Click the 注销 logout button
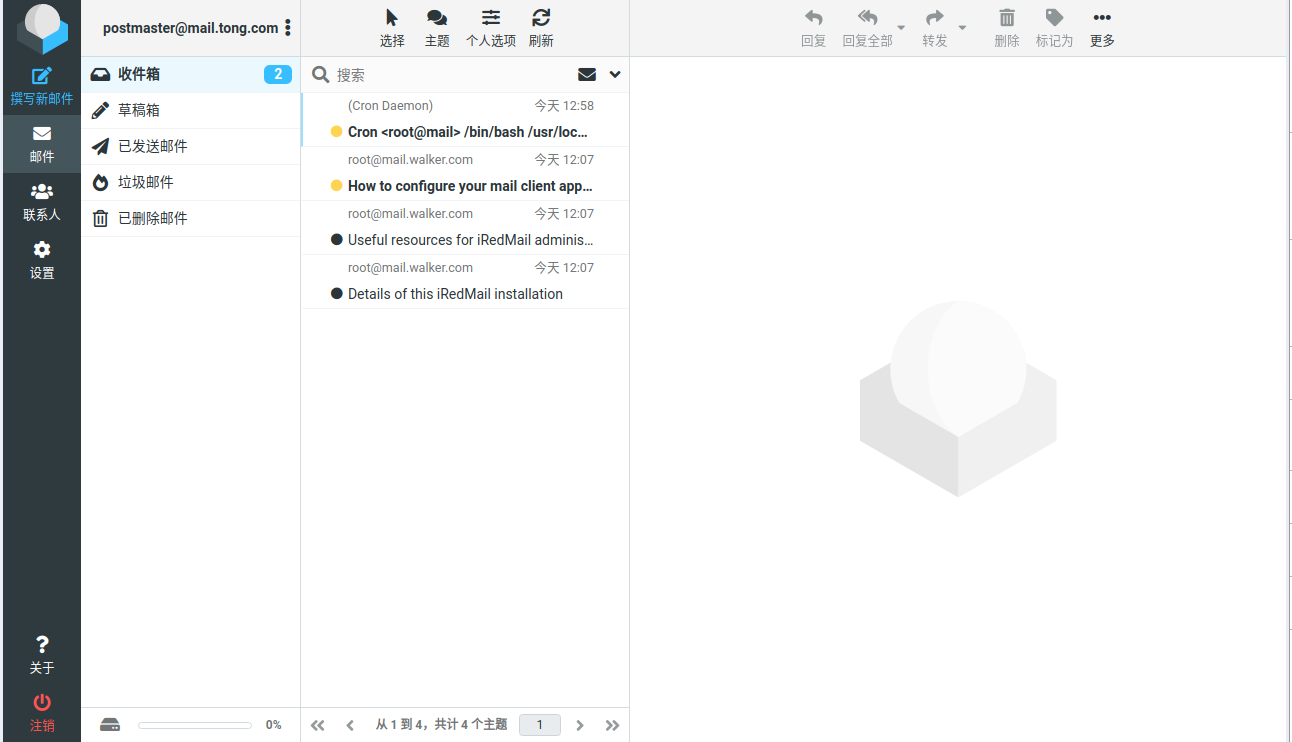Image resolution: width=1292 pixels, height=742 pixels. (x=41, y=712)
